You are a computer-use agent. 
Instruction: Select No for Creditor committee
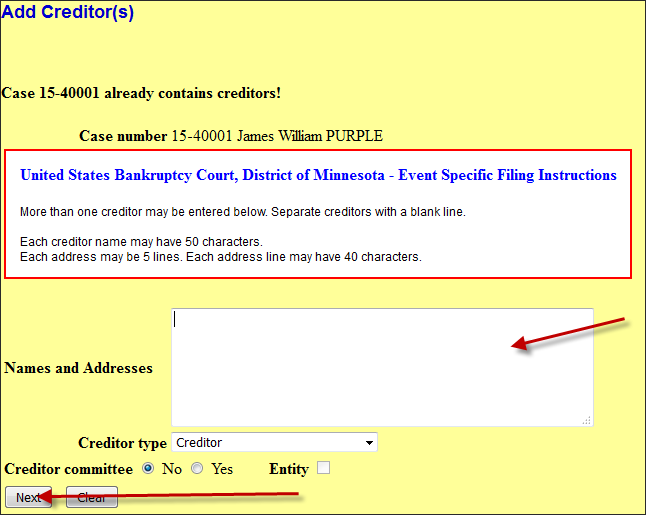tap(148, 468)
